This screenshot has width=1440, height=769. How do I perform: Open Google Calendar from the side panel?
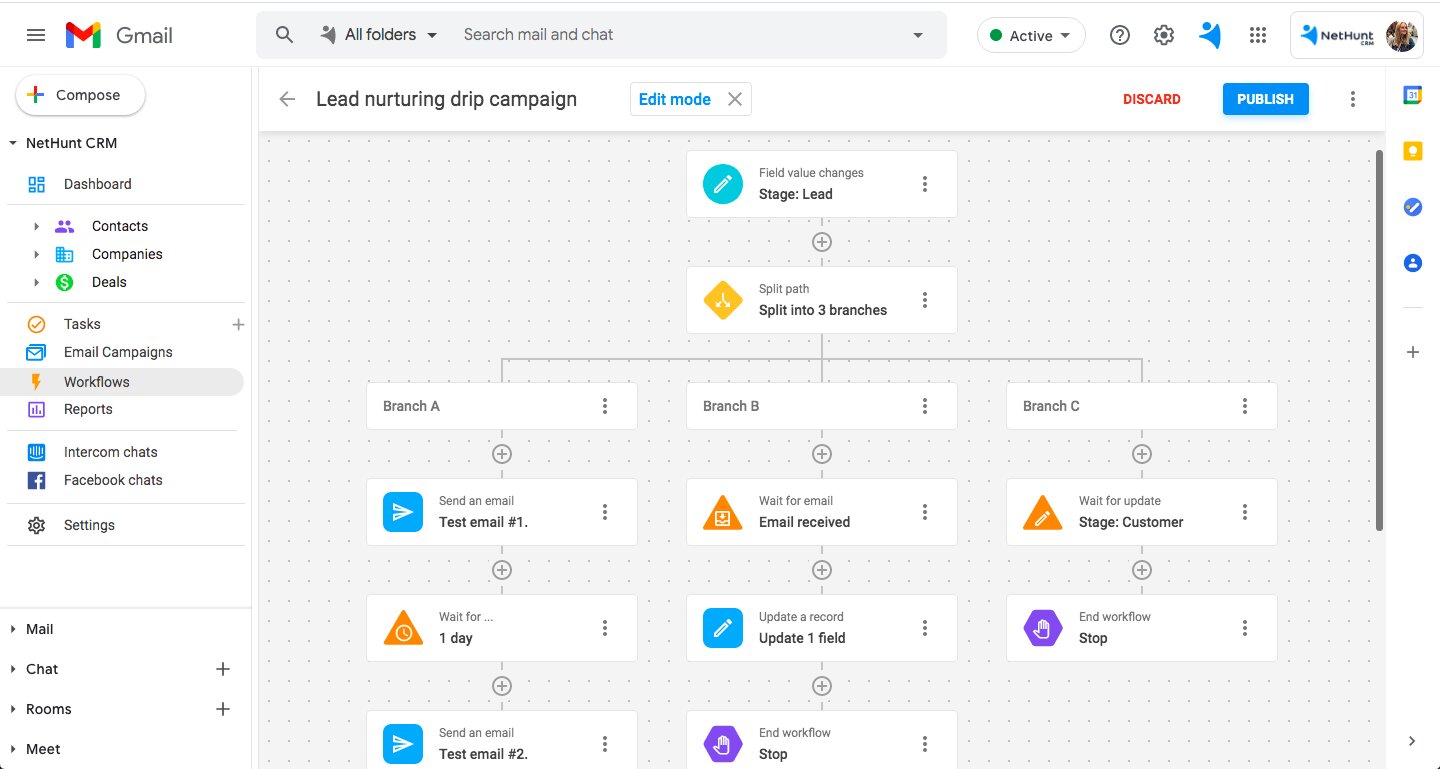(x=1412, y=95)
